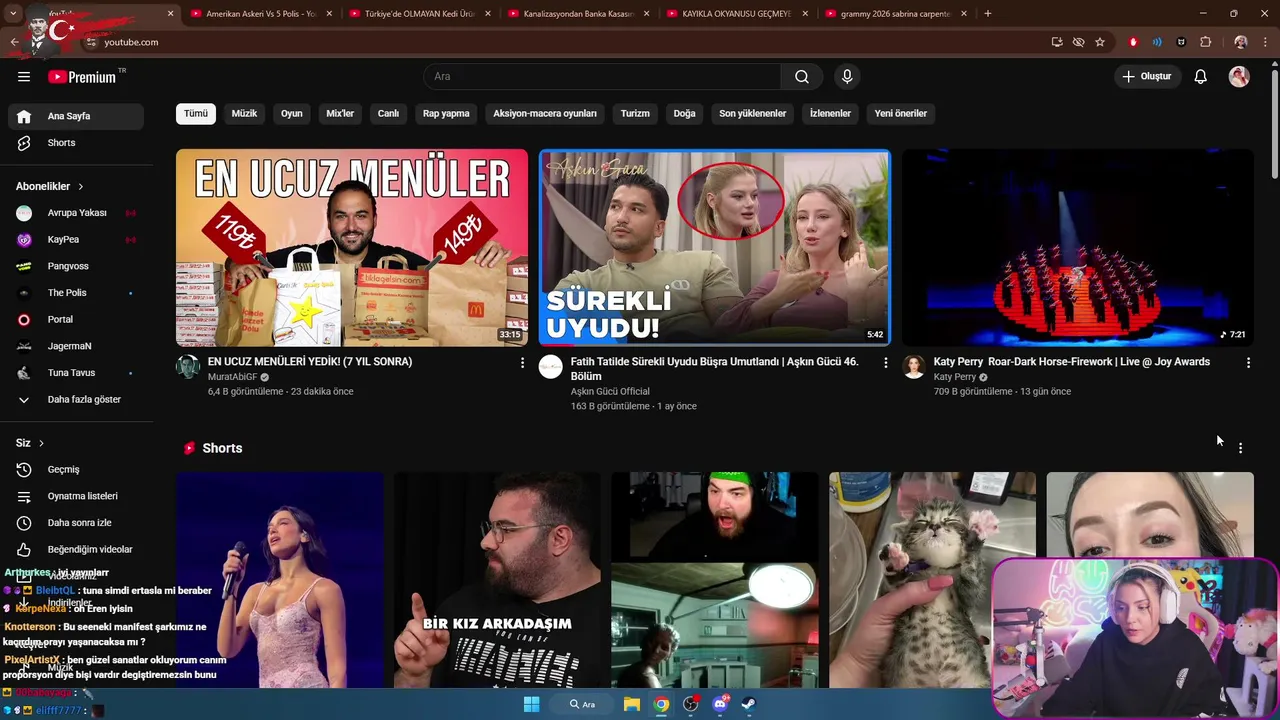Screen dimensions: 1280x720
Task: Select Yeni öneriler filter chip
Action: click(x=901, y=114)
